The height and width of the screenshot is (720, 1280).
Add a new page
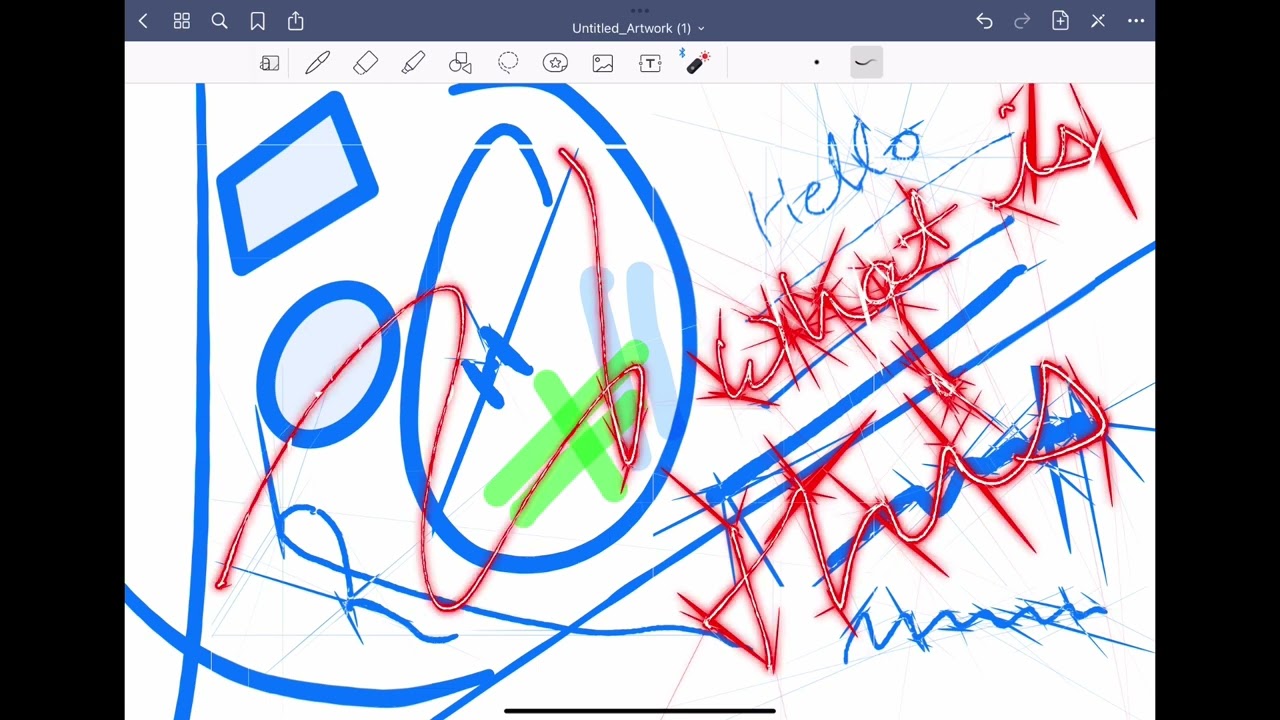(x=1060, y=21)
